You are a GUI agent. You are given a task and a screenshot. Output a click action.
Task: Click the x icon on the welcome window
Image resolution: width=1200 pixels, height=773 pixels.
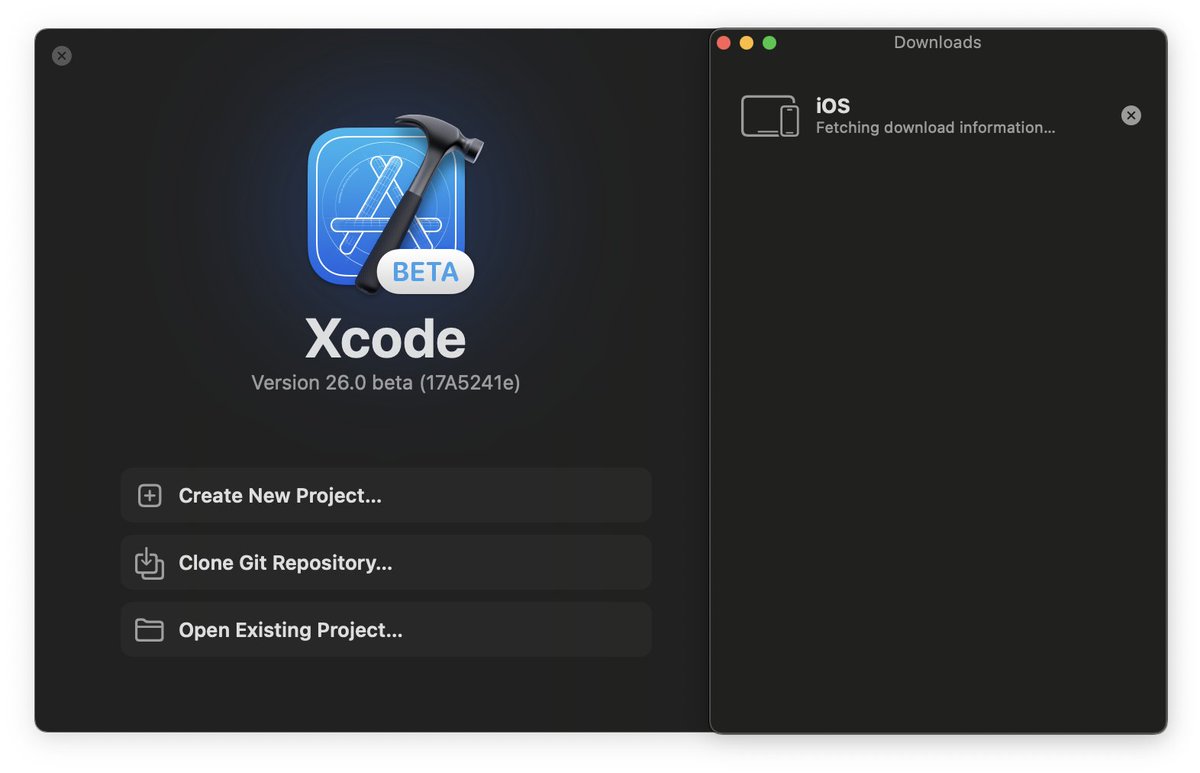pos(61,55)
